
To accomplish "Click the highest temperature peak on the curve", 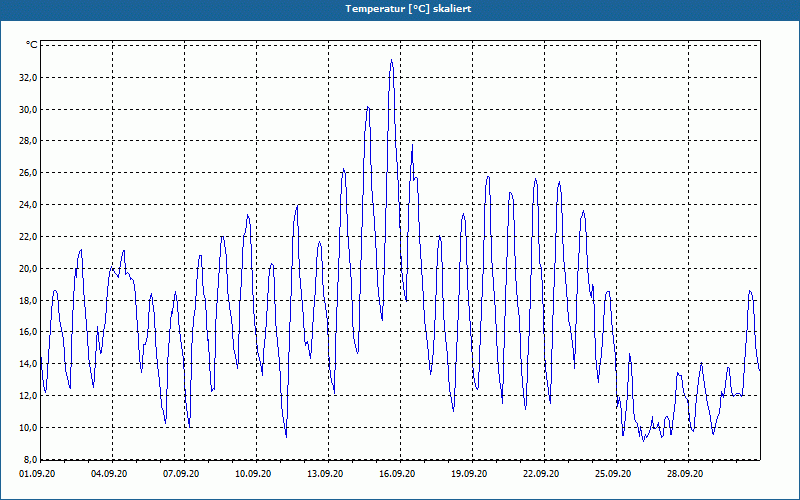I will tap(391, 61).
